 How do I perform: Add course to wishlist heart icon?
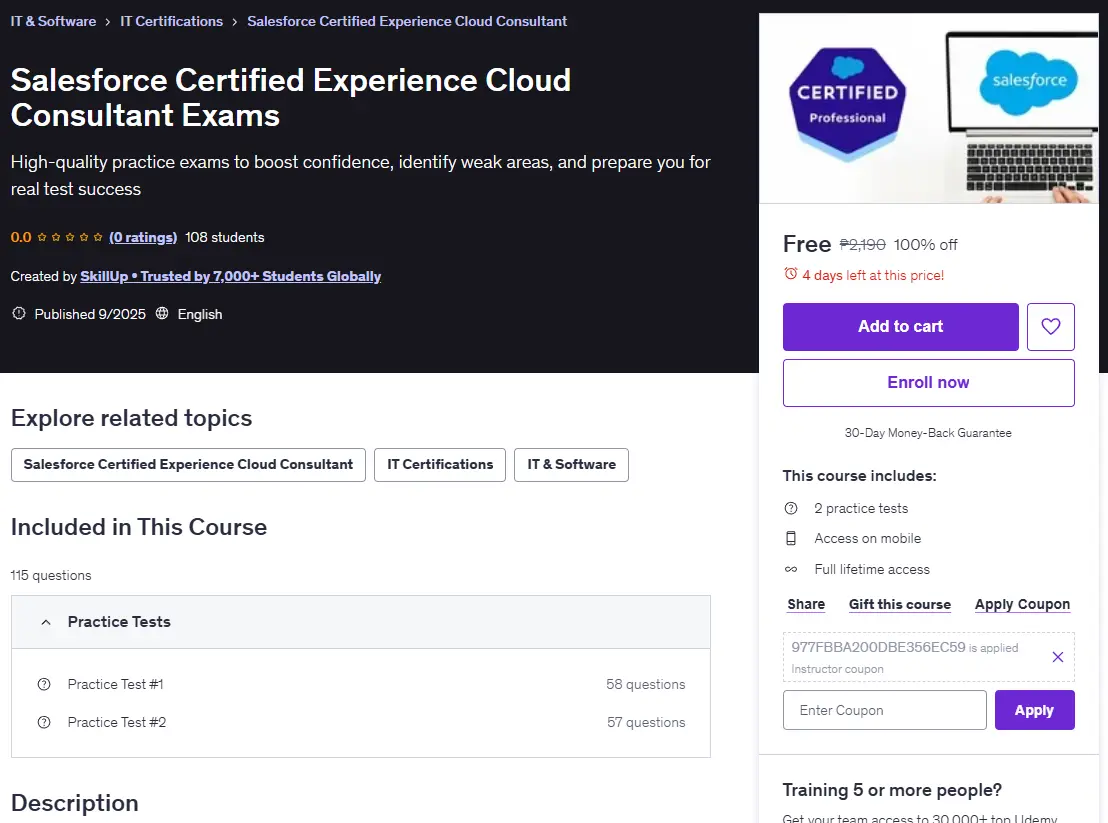pos(1050,326)
